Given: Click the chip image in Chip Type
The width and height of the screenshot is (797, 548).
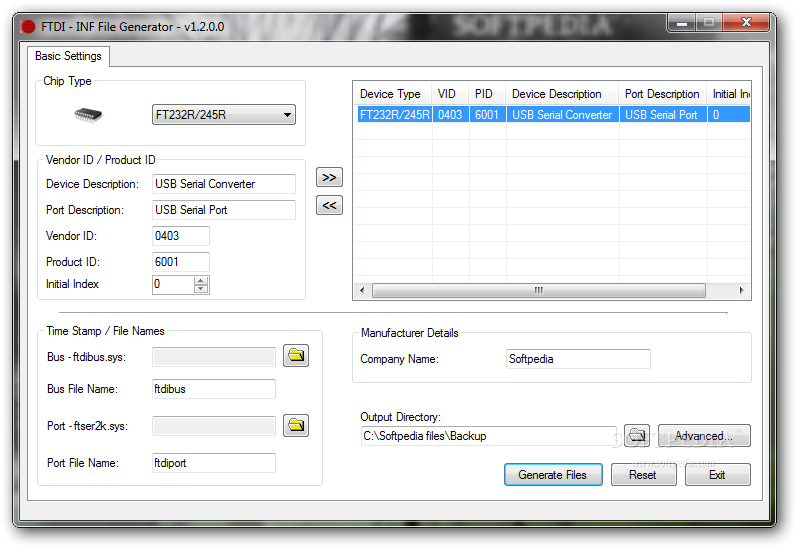Looking at the screenshot, I should pyautogui.click(x=88, y=115).
